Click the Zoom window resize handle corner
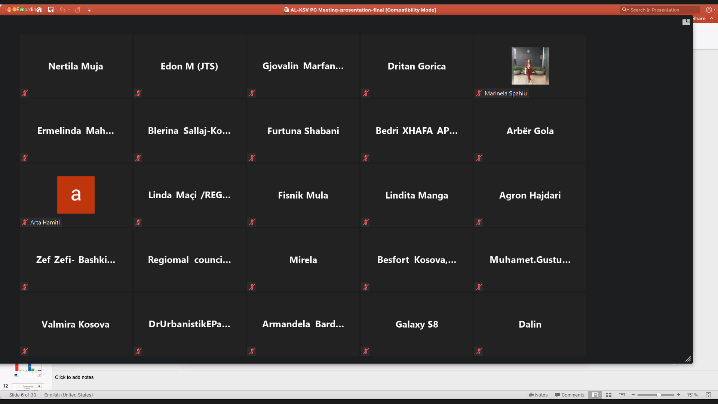The height and width of the screenshot is (404, 718). [x=688, y=359]
